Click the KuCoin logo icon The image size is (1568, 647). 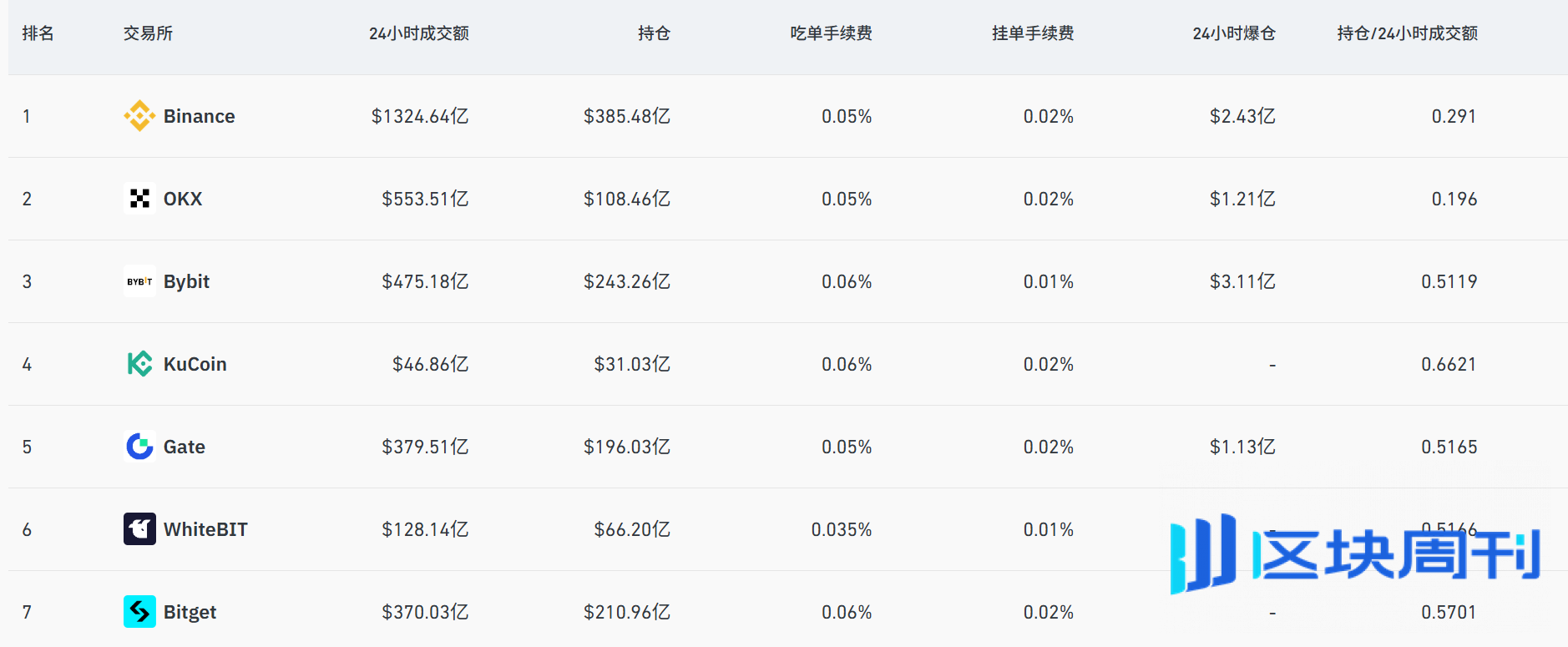(x=139, y=364)
